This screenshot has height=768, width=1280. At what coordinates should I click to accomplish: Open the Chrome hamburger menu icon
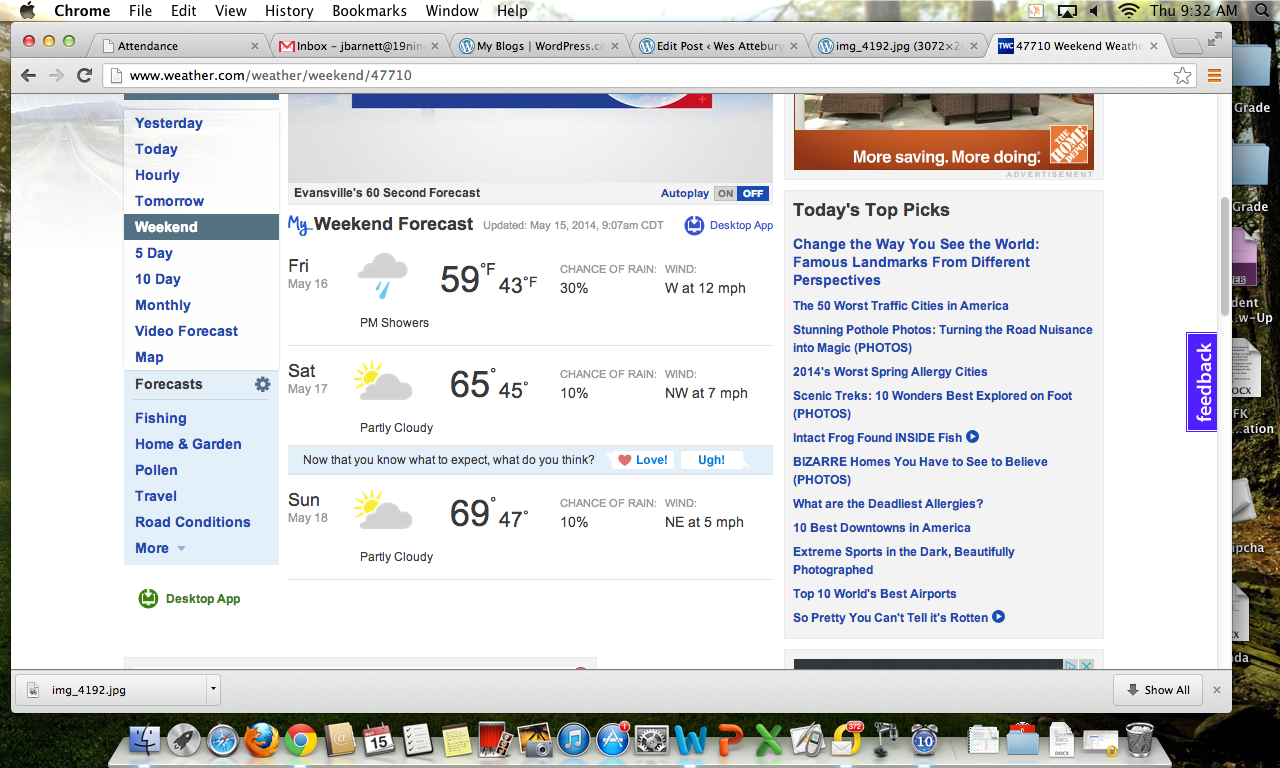click(x=1214, y=76)
